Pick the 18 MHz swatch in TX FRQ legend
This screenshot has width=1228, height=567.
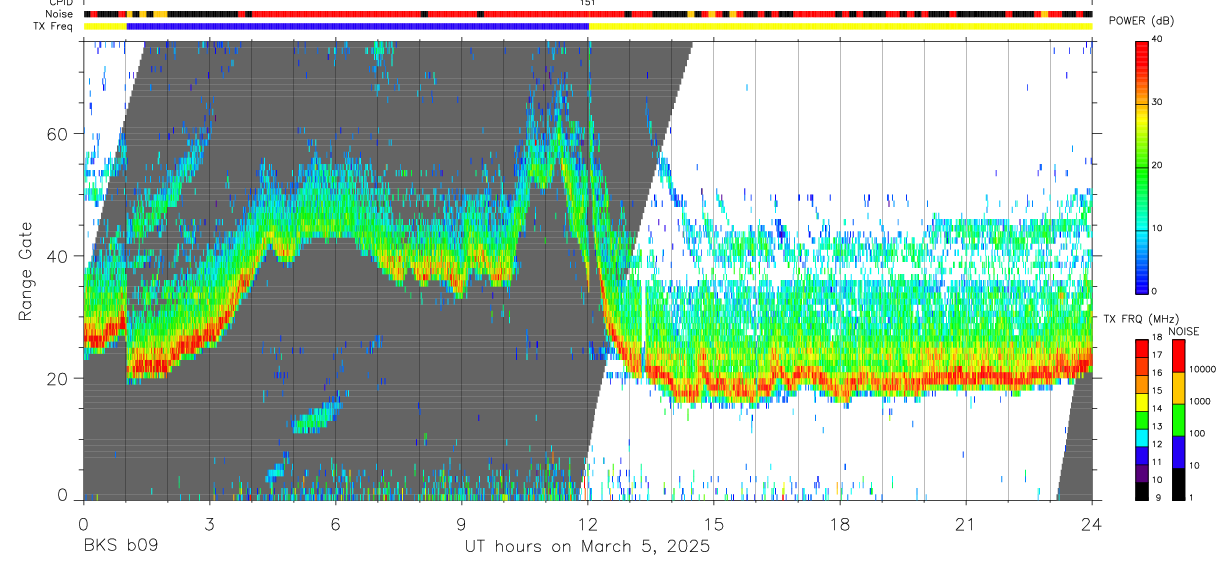tap(1141, 347)
